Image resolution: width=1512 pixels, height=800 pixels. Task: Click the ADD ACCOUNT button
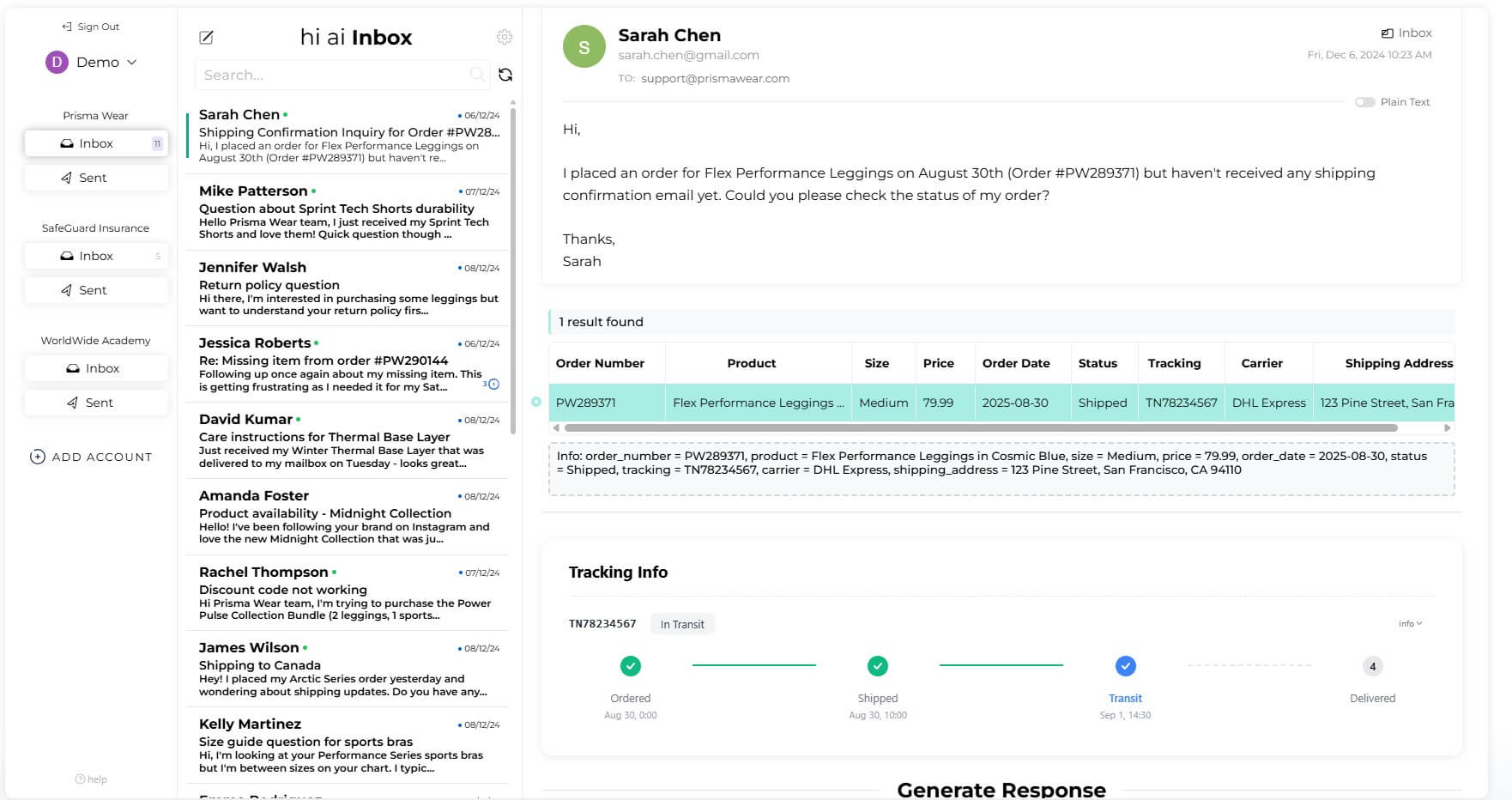(91, 457)
